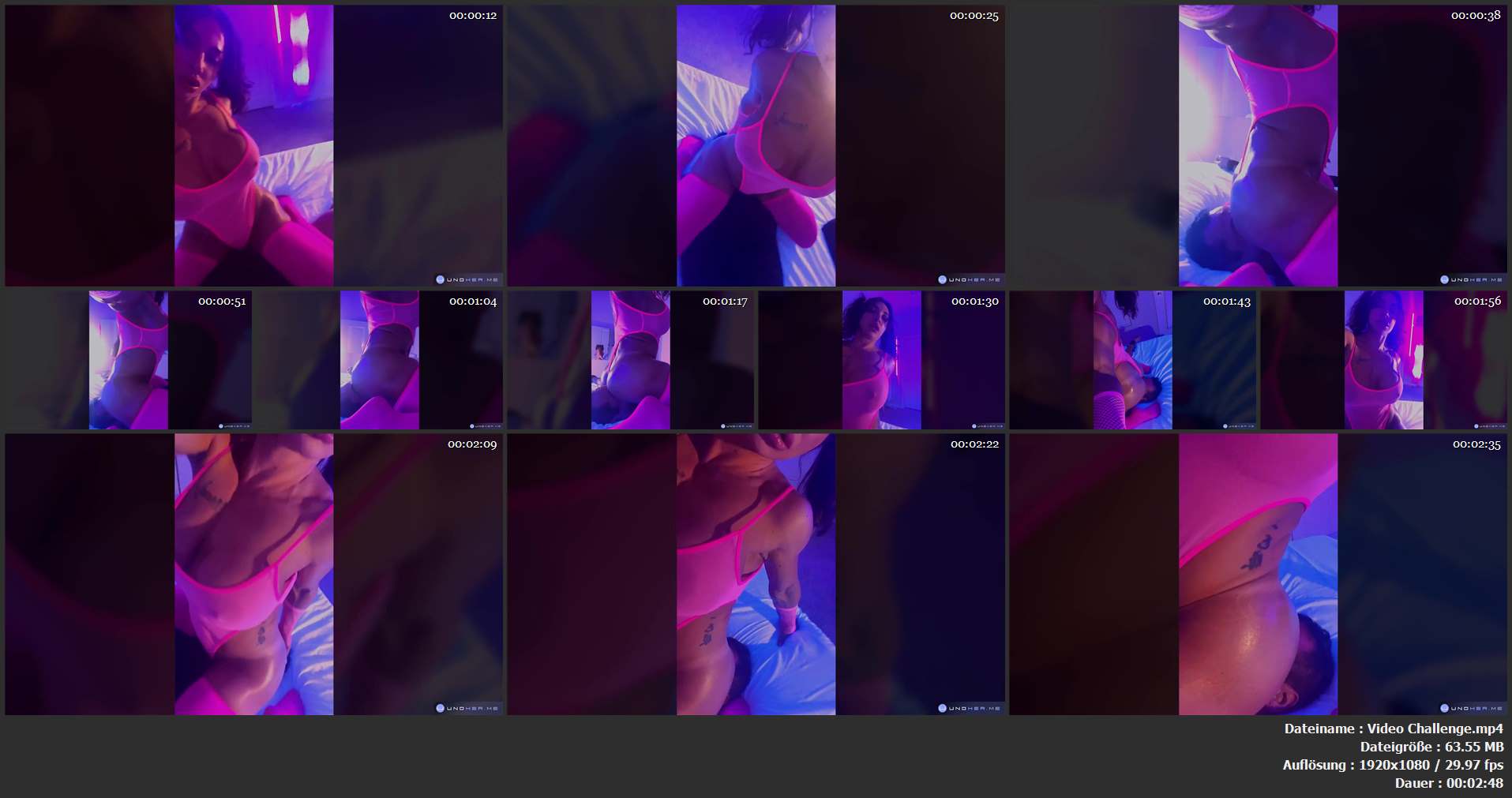Open the thumbnail at 00:00:38
This screenshot has width=1512, height=798.
[1258, 145]
